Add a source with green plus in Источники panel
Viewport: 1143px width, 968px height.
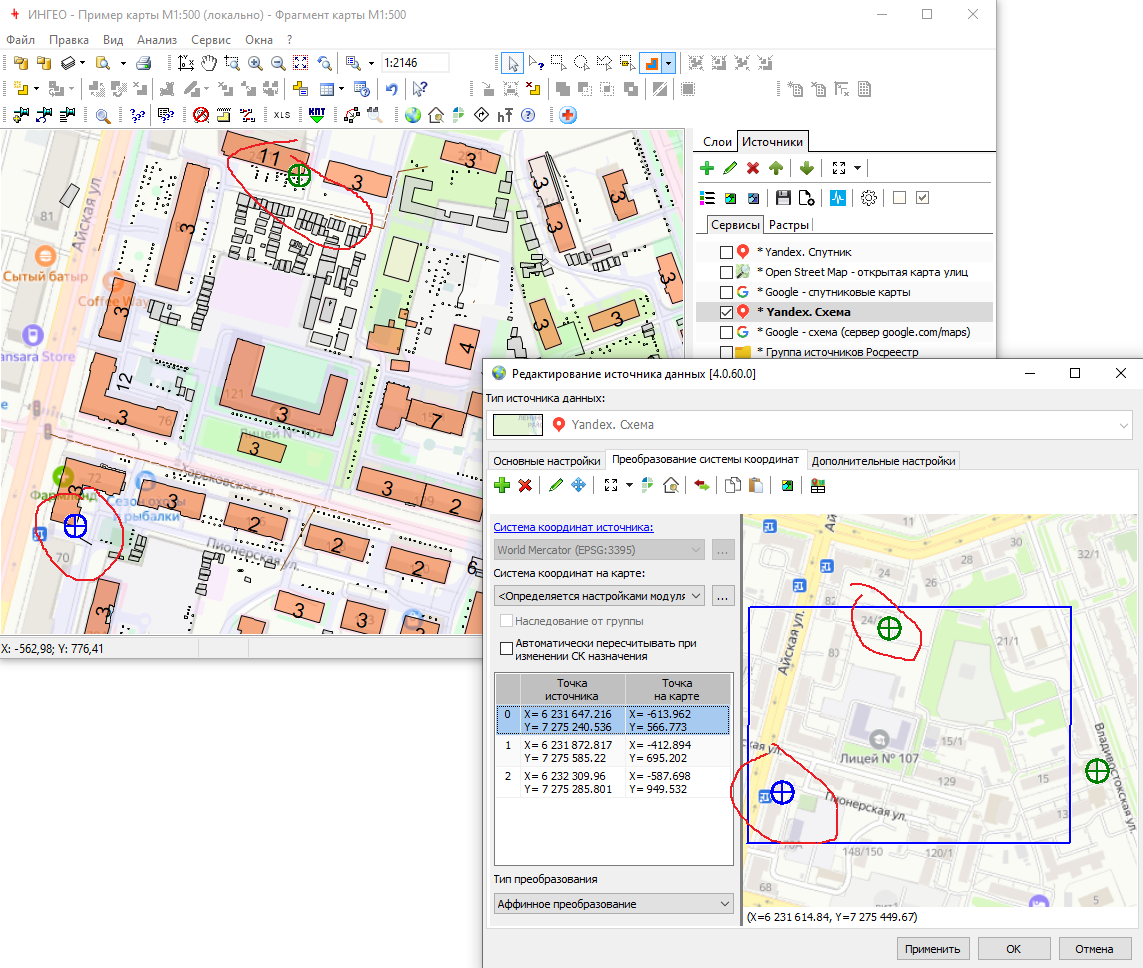tap(707, 168)
